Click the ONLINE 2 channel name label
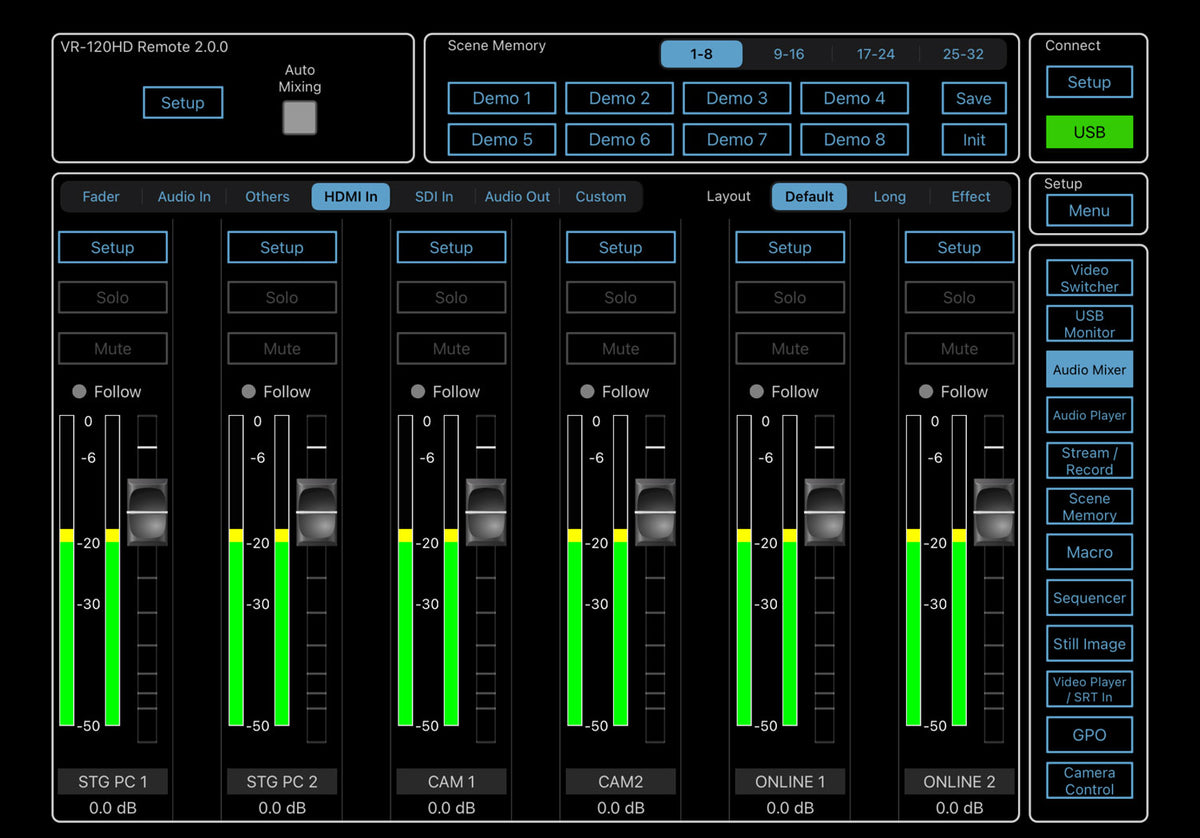 point(959,782)
